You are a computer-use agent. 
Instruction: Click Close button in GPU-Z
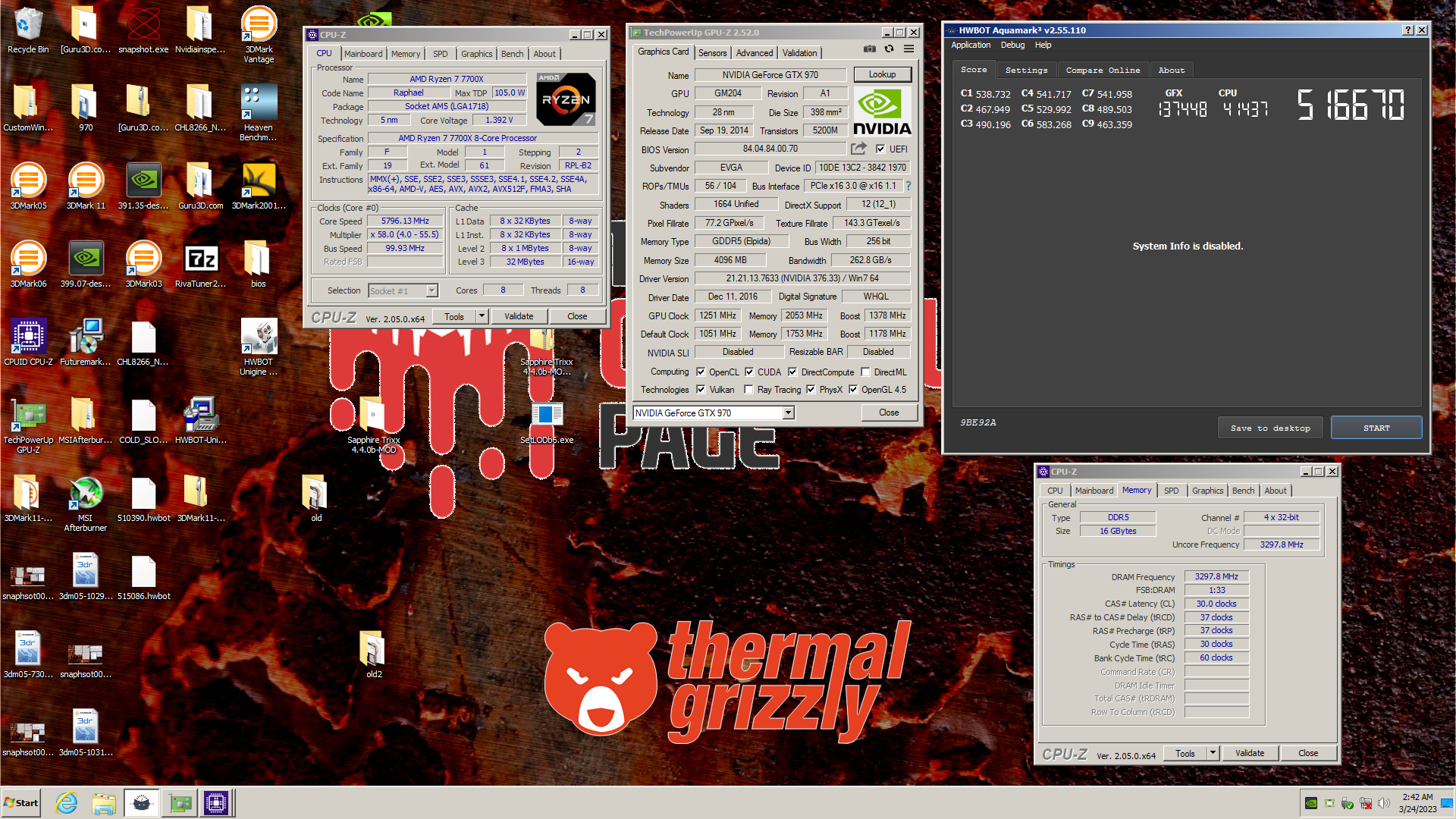(x=889, y=413)
